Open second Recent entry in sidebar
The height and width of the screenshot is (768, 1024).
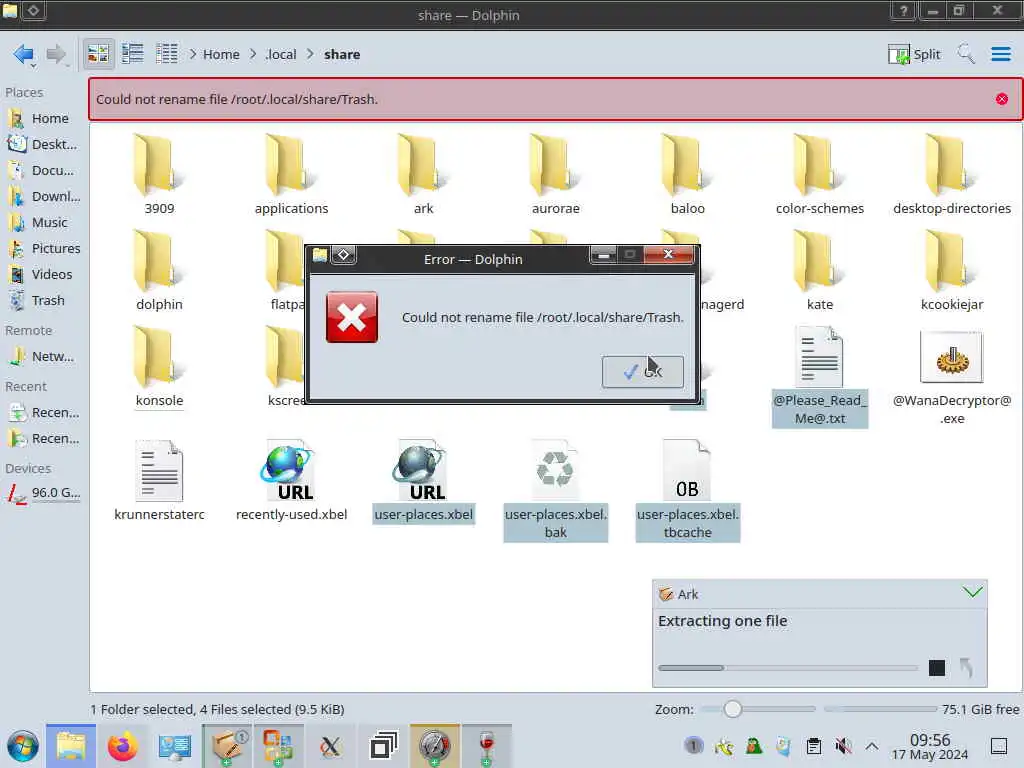pos(43,439)
